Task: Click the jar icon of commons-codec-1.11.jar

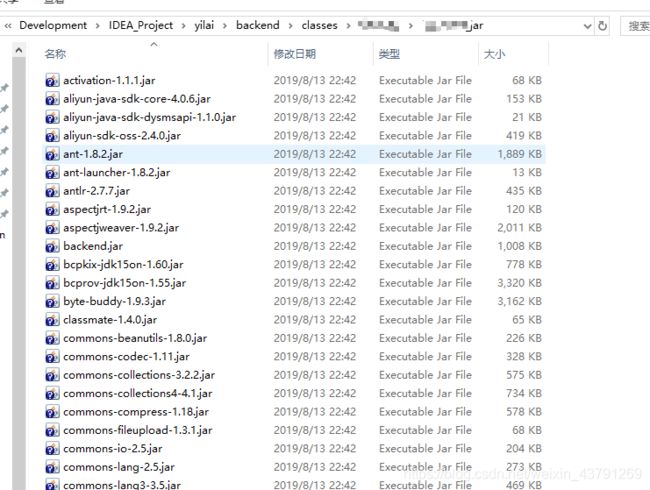Action: click(x=52, y=357)
